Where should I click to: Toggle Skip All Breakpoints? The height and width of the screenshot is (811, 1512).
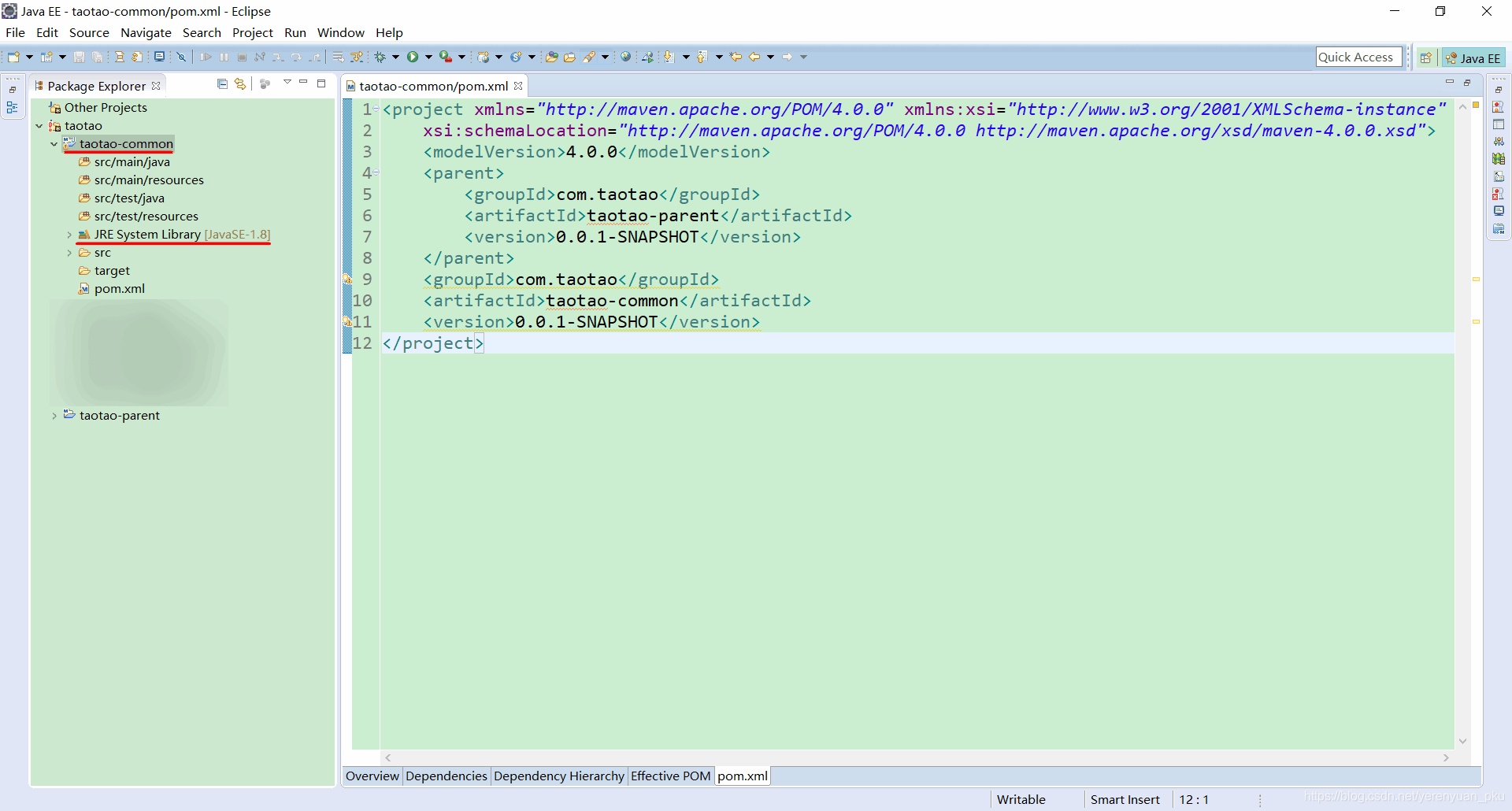click(x=181, y=57)
